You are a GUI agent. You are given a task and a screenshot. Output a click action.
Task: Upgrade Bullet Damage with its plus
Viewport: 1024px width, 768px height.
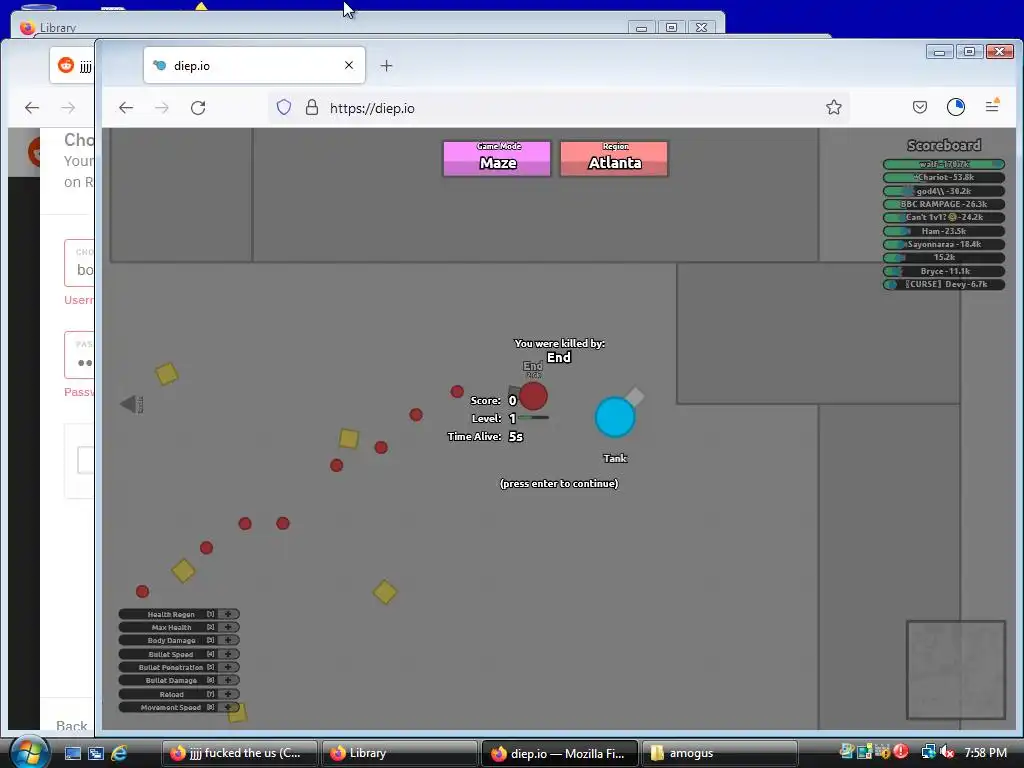tap(228, 680)
